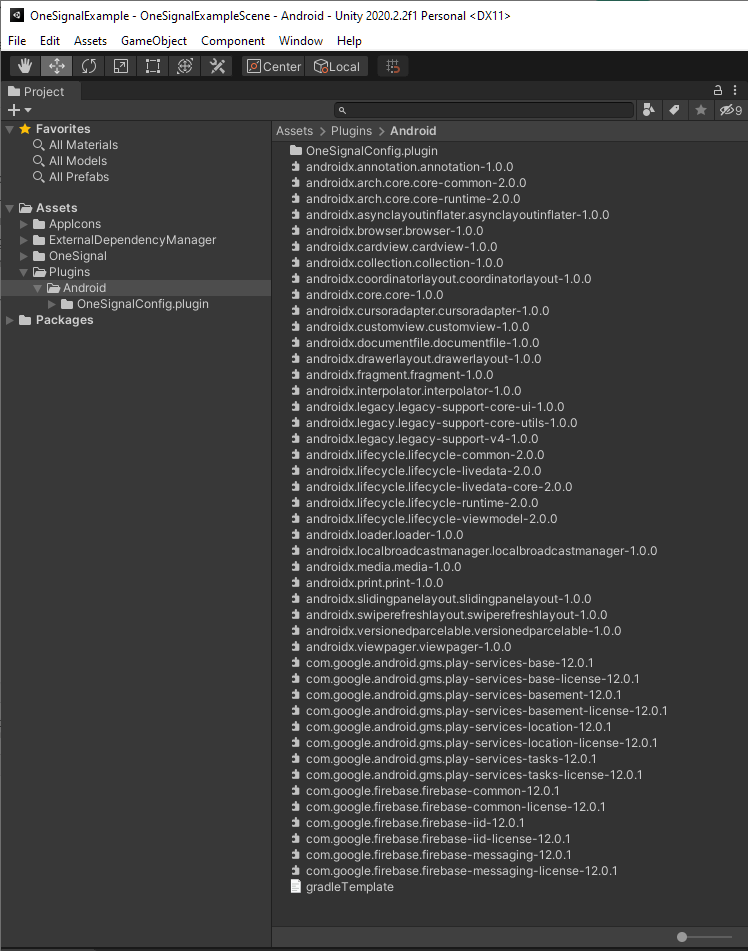Open the GameObject menu
The height and width of the screenshot is (951, 748).
(154, 41)
